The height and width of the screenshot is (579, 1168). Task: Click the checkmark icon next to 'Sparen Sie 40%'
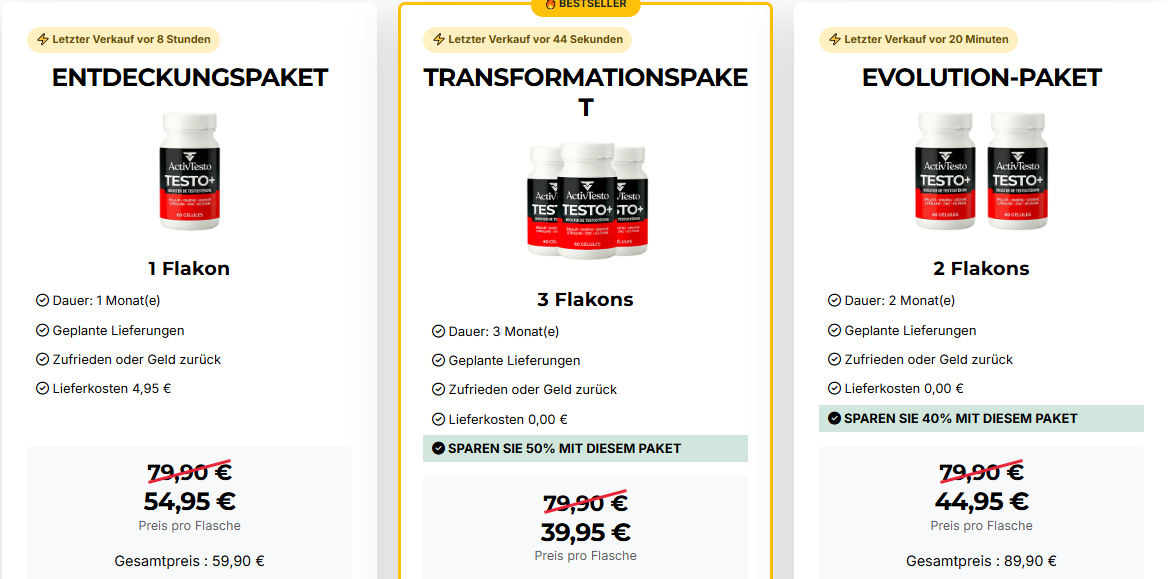pyautogui.click(x=834, y=419)
